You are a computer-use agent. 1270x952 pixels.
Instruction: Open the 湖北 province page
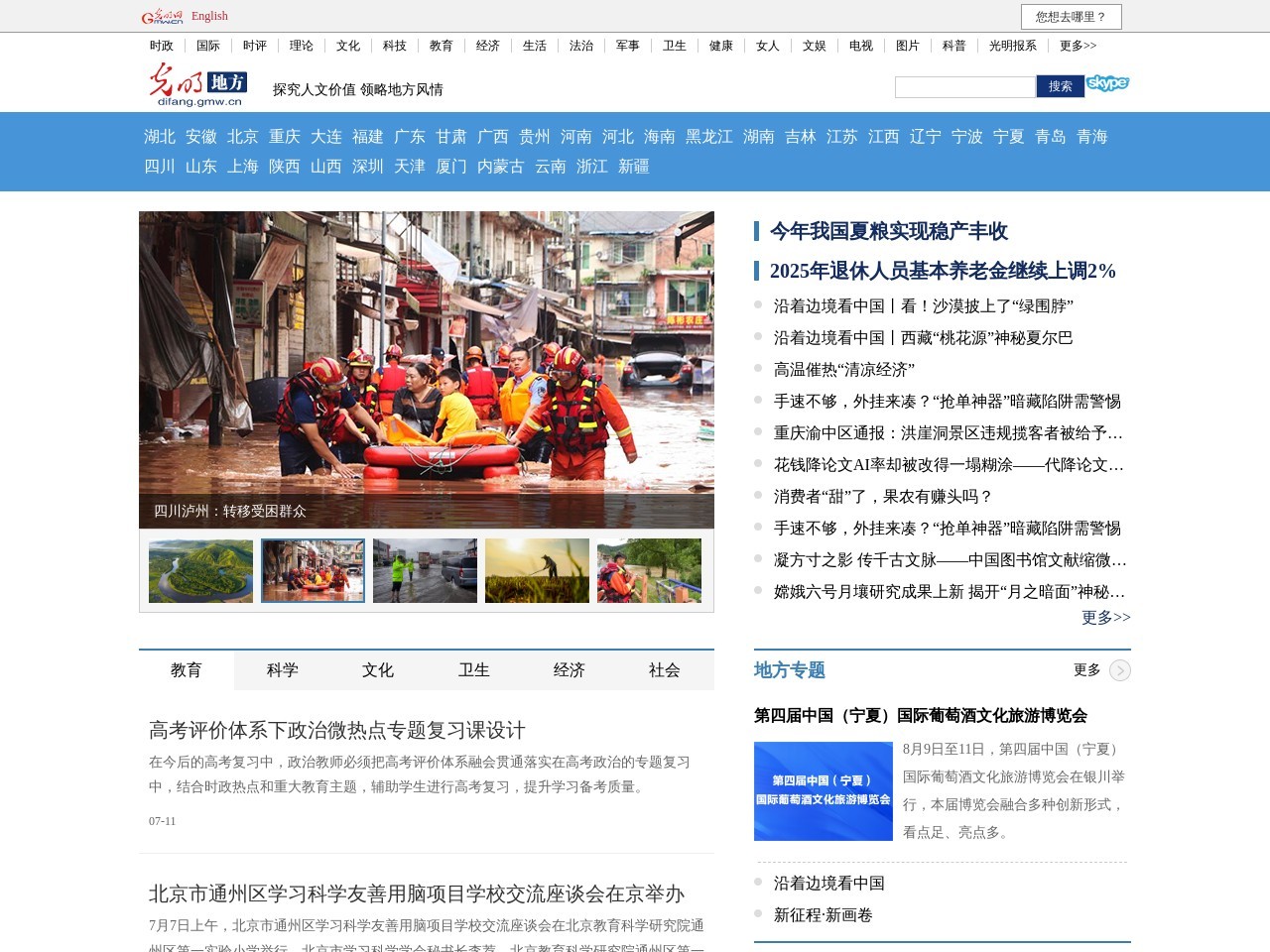point(151,137)
